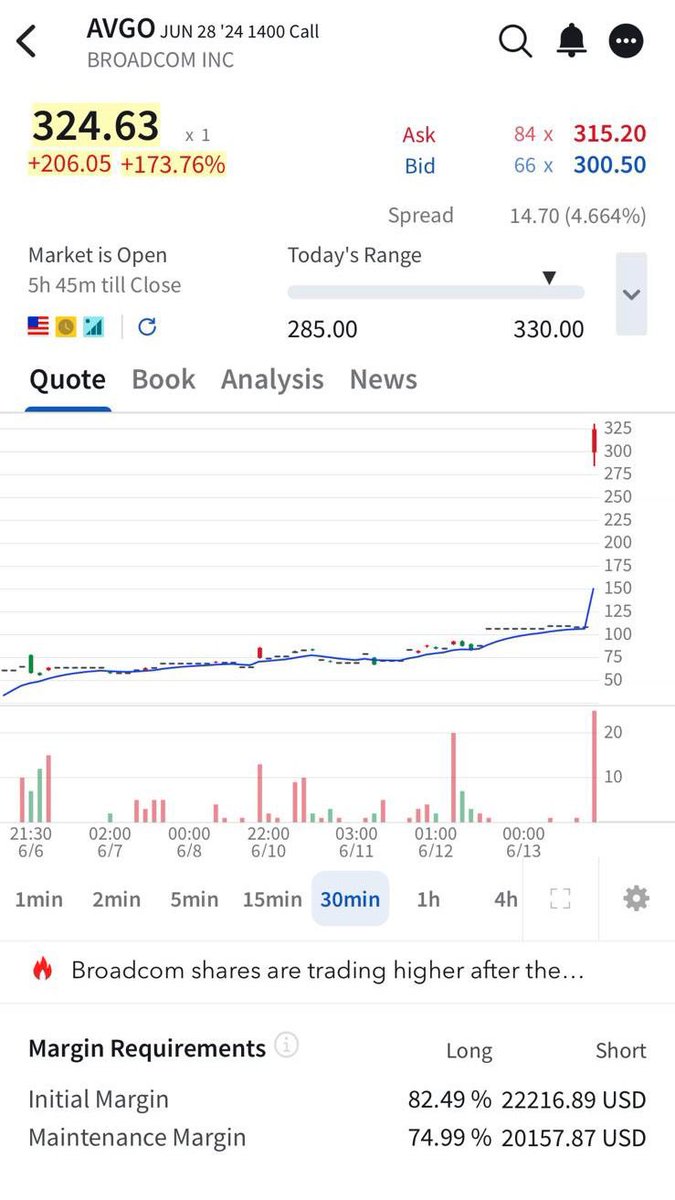Tap the Bid price 300.50
This screenshot has width=675, height=1200.
click(x=609, y=165)
